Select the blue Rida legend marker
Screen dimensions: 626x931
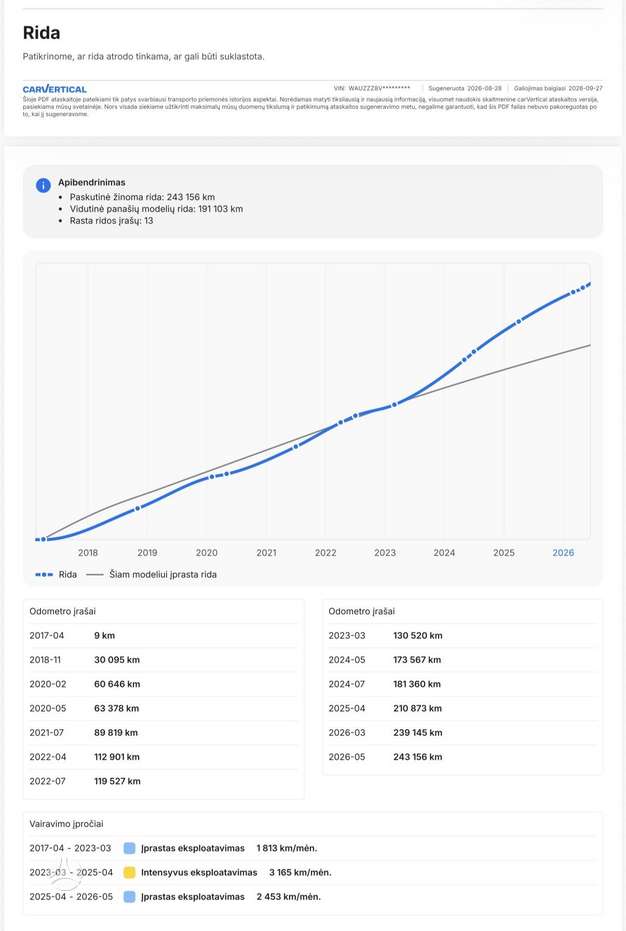click(44, 575)
